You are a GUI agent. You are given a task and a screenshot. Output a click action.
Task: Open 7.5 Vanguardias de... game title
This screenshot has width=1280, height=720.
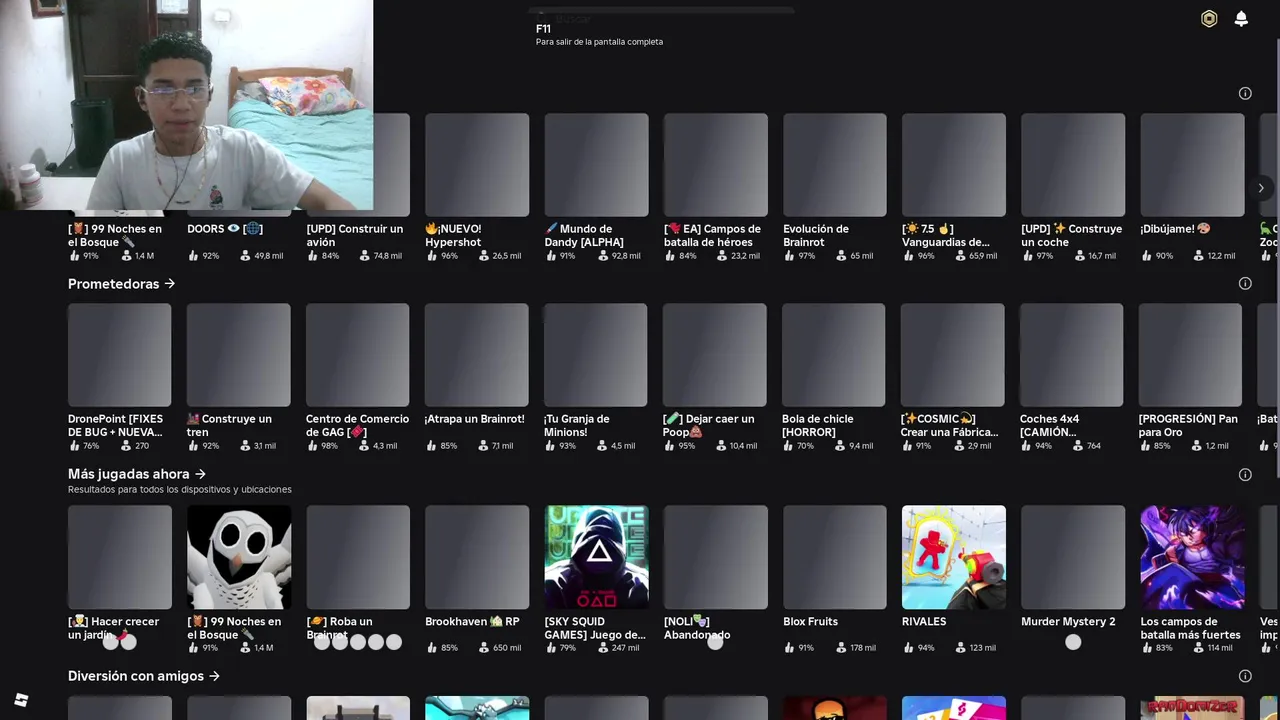click(x=946, y=235)
